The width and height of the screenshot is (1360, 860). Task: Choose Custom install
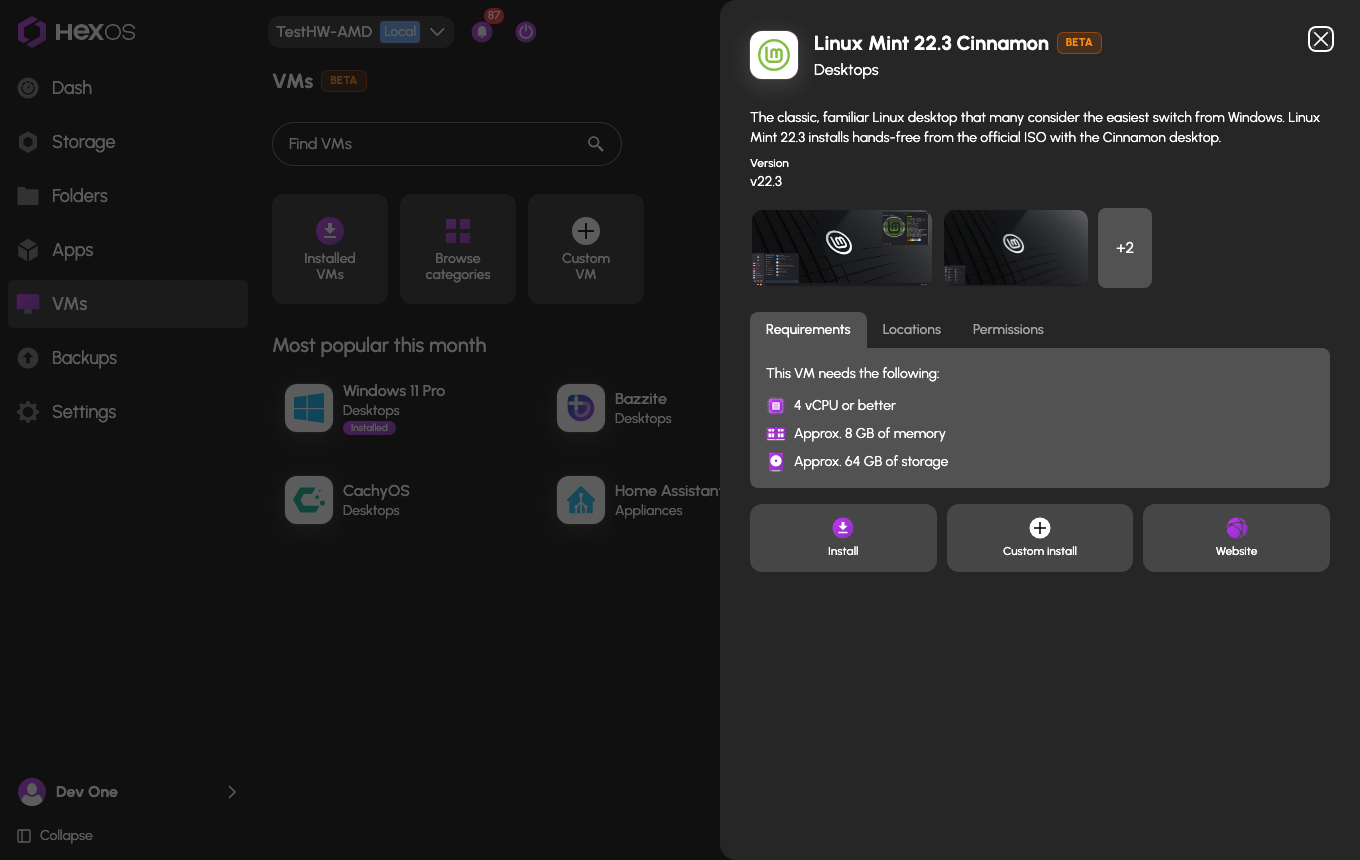point(1040,538)
